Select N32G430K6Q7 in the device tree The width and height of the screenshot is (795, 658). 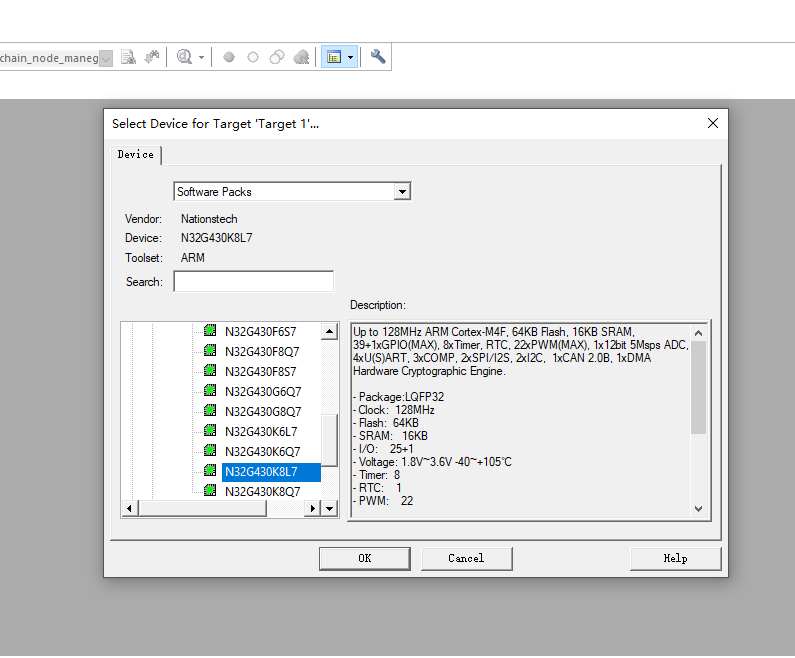tap(262, 451)
